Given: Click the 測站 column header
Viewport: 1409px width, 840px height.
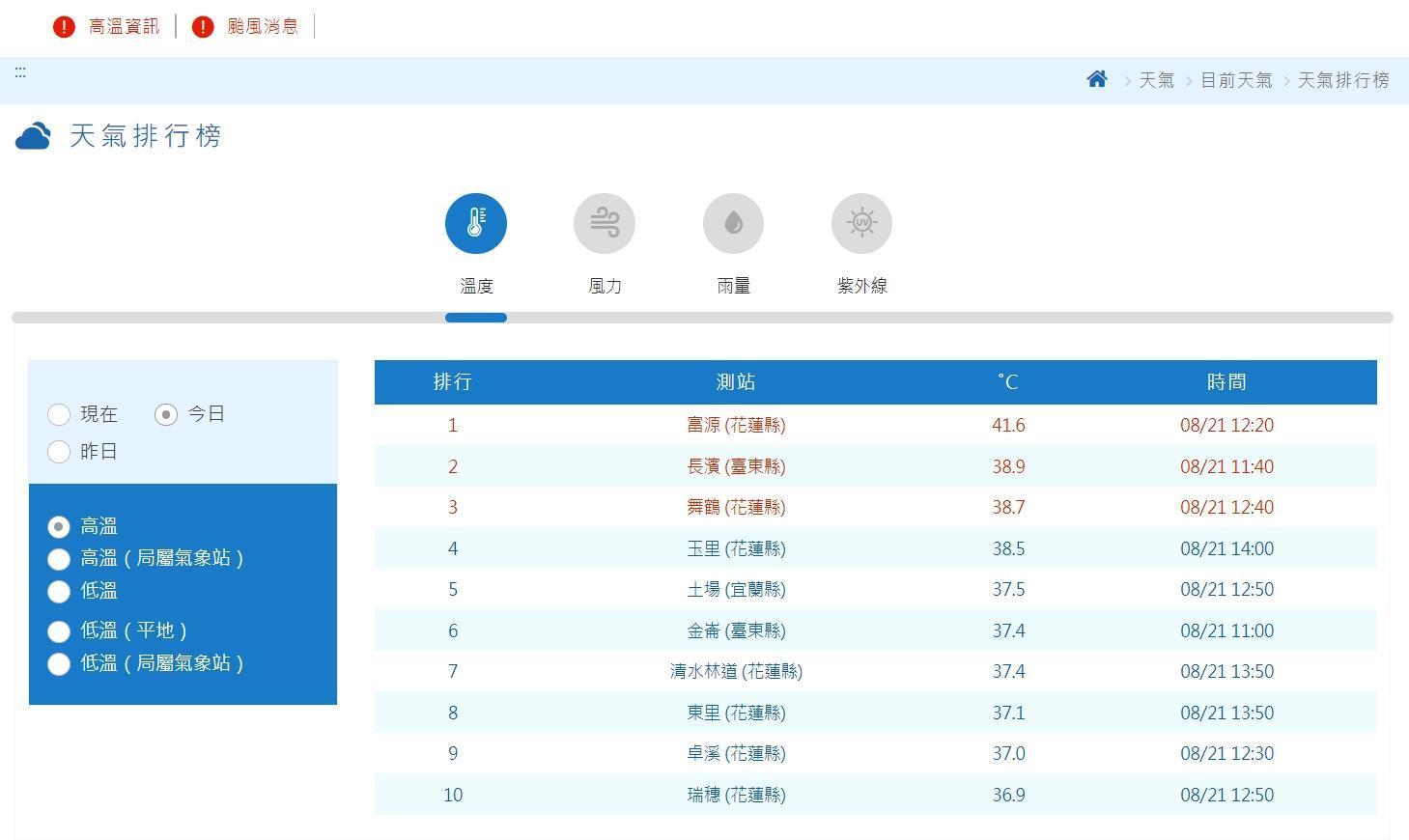Looking at the screenshot, I should click(x=736, y=382).
